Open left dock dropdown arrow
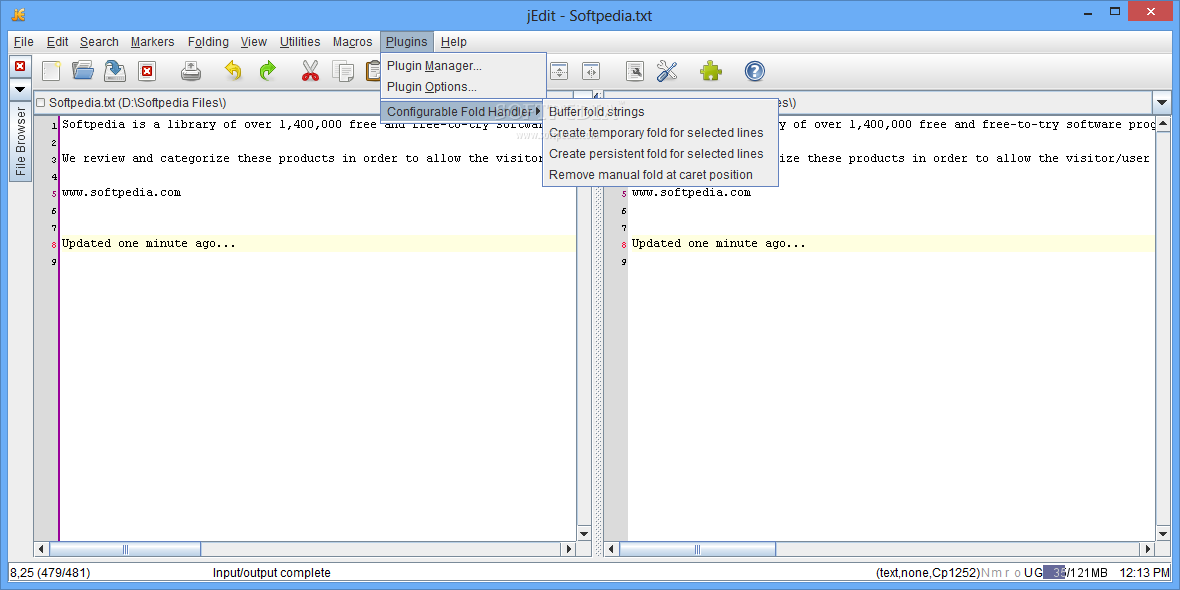Image resolution: width=1180 pixels, height=590 pixels. point(20,90)
